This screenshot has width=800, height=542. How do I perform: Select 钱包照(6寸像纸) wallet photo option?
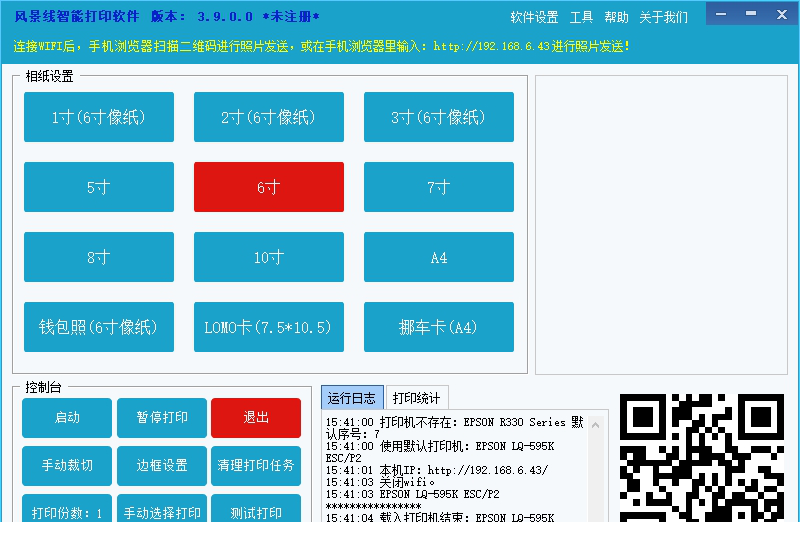[98, 327]
